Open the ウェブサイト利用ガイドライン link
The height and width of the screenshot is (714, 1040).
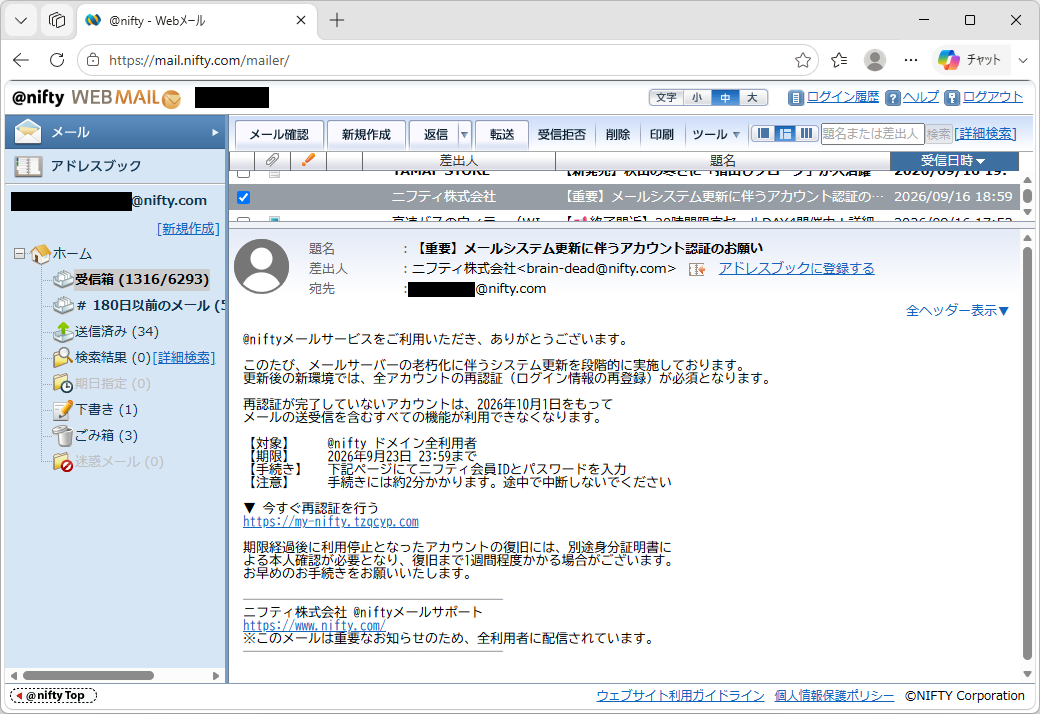click(x=681, y=695)
